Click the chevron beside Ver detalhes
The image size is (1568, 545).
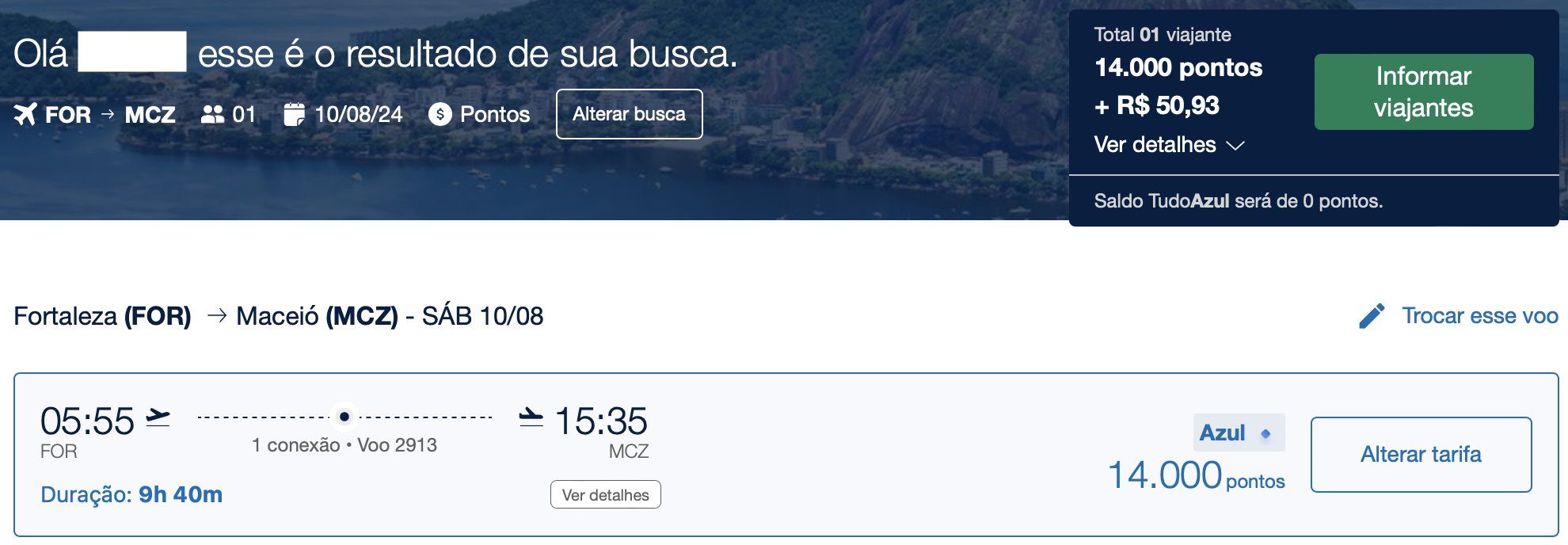(1235, 146)
